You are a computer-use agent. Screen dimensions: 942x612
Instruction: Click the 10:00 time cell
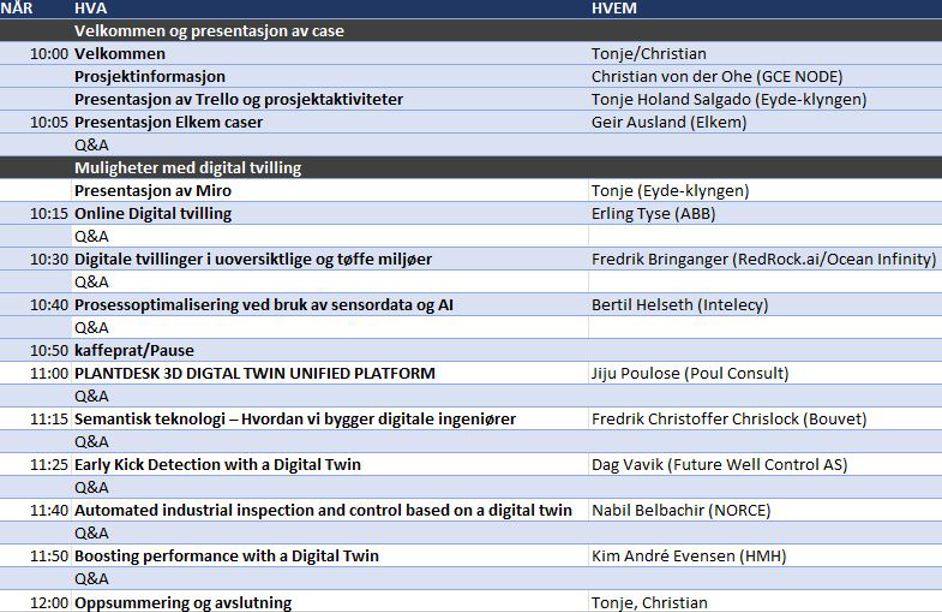tap(49, 54)
